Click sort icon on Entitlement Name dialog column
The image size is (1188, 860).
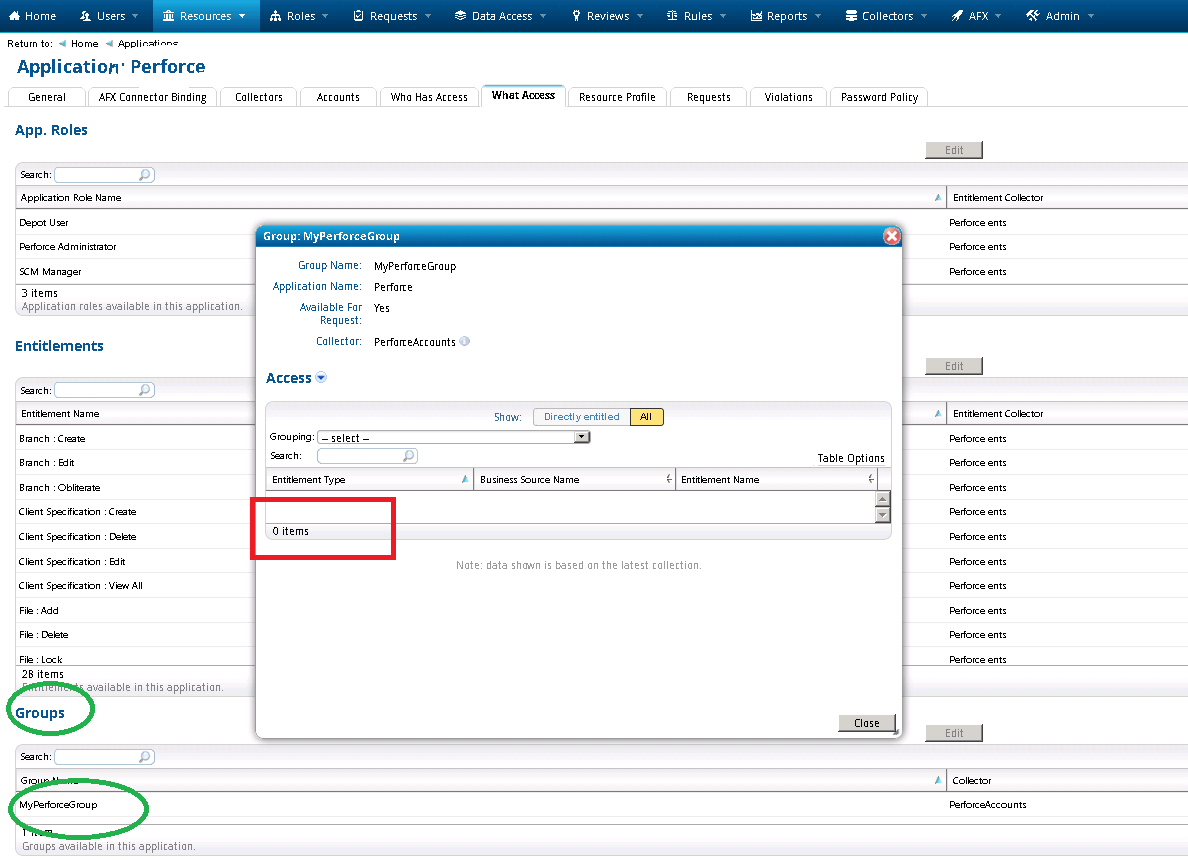[871, 480]
